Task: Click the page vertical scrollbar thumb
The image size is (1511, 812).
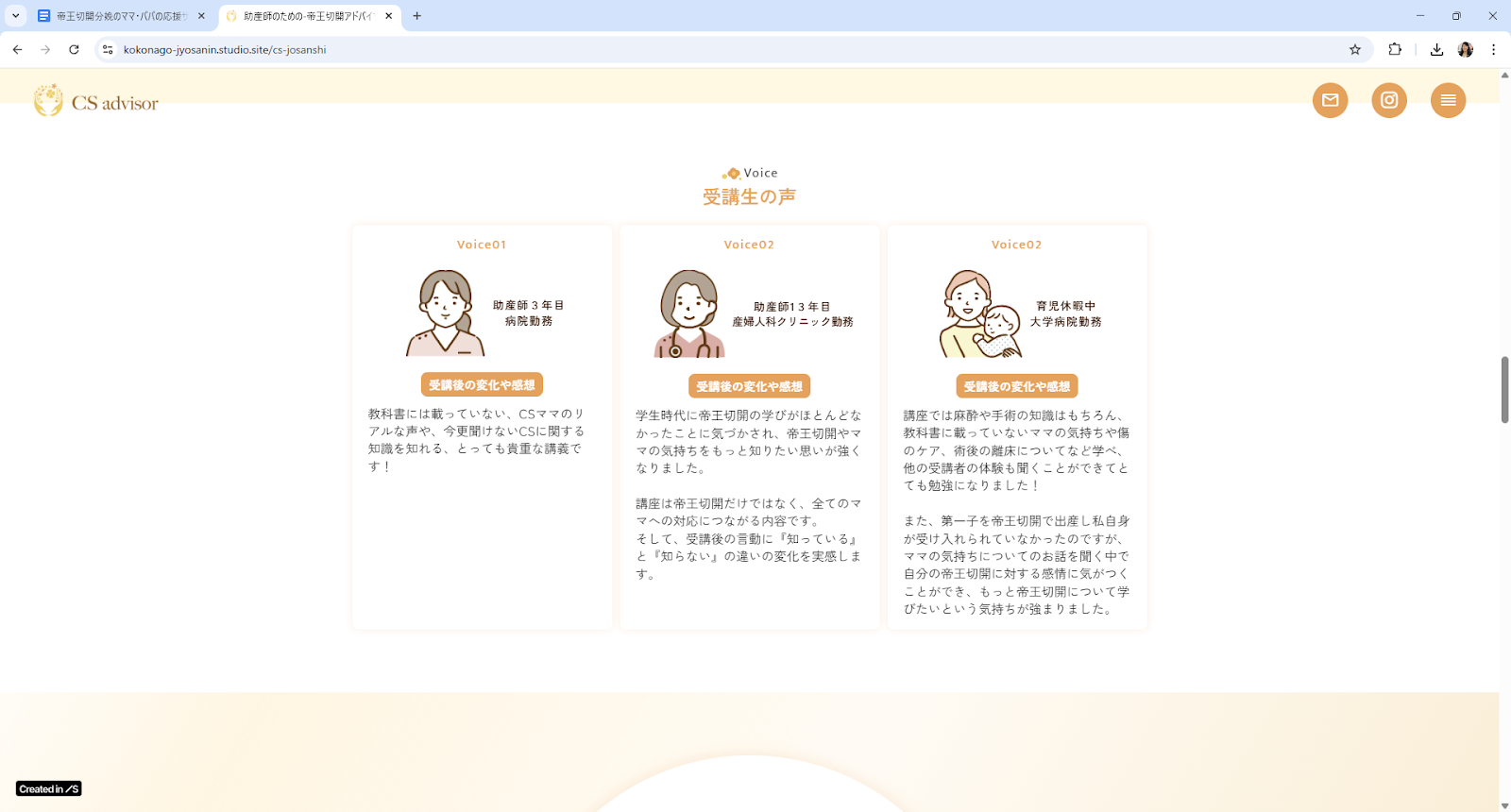Action: click(x=1504, y=390)
